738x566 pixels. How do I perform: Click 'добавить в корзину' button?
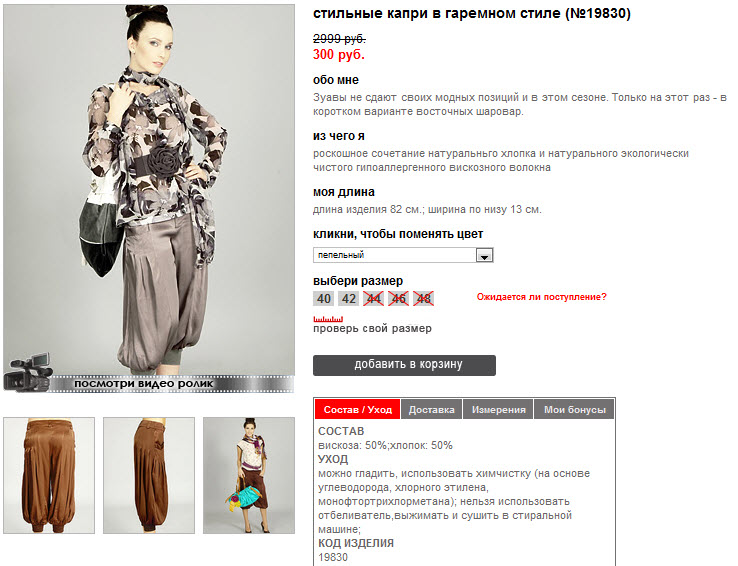click(404, 365)
